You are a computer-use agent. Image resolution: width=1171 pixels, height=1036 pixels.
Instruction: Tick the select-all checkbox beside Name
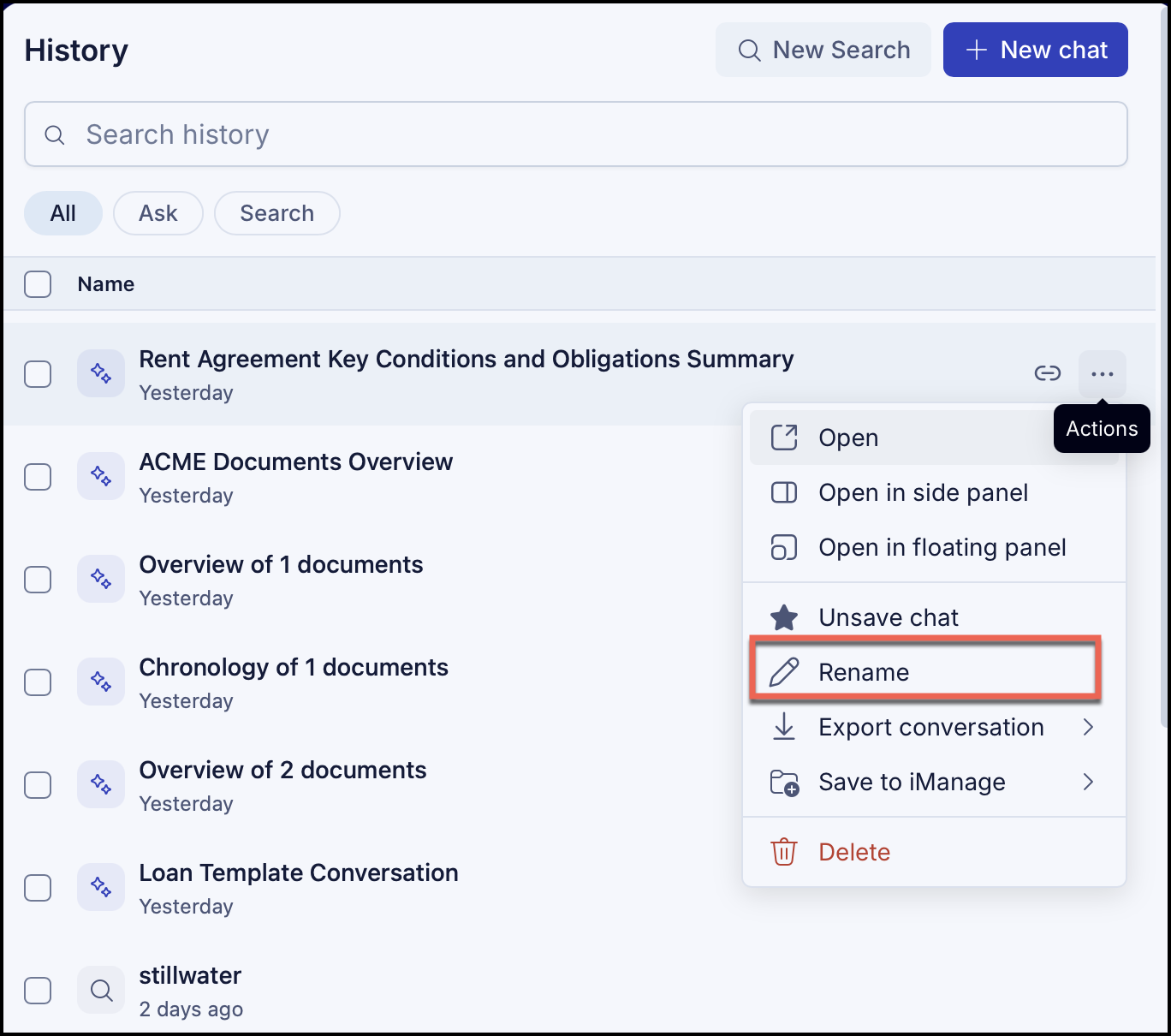click(38, 284)
